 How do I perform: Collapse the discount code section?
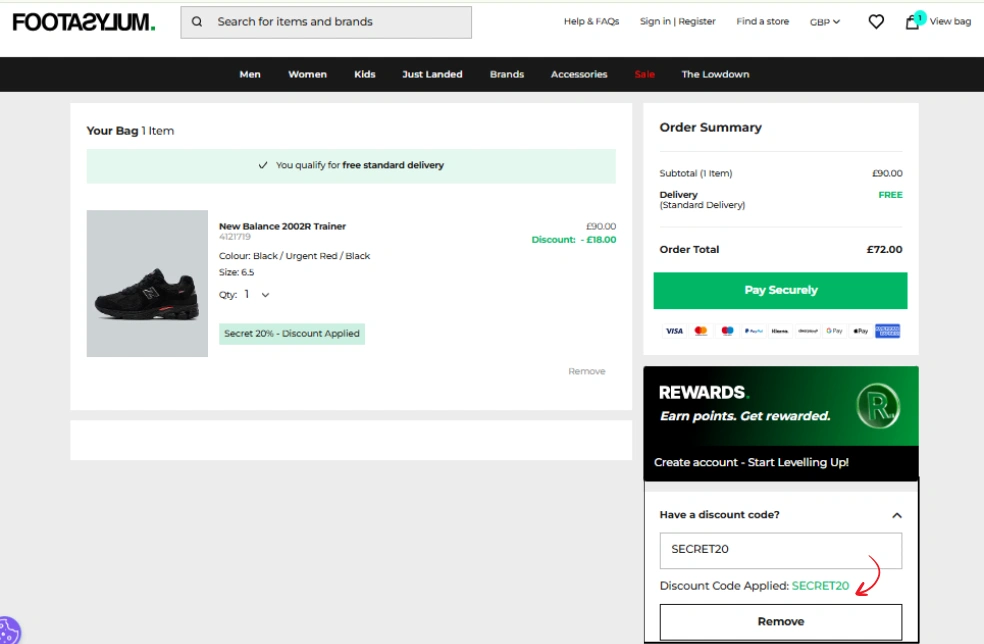coord(896,516)
